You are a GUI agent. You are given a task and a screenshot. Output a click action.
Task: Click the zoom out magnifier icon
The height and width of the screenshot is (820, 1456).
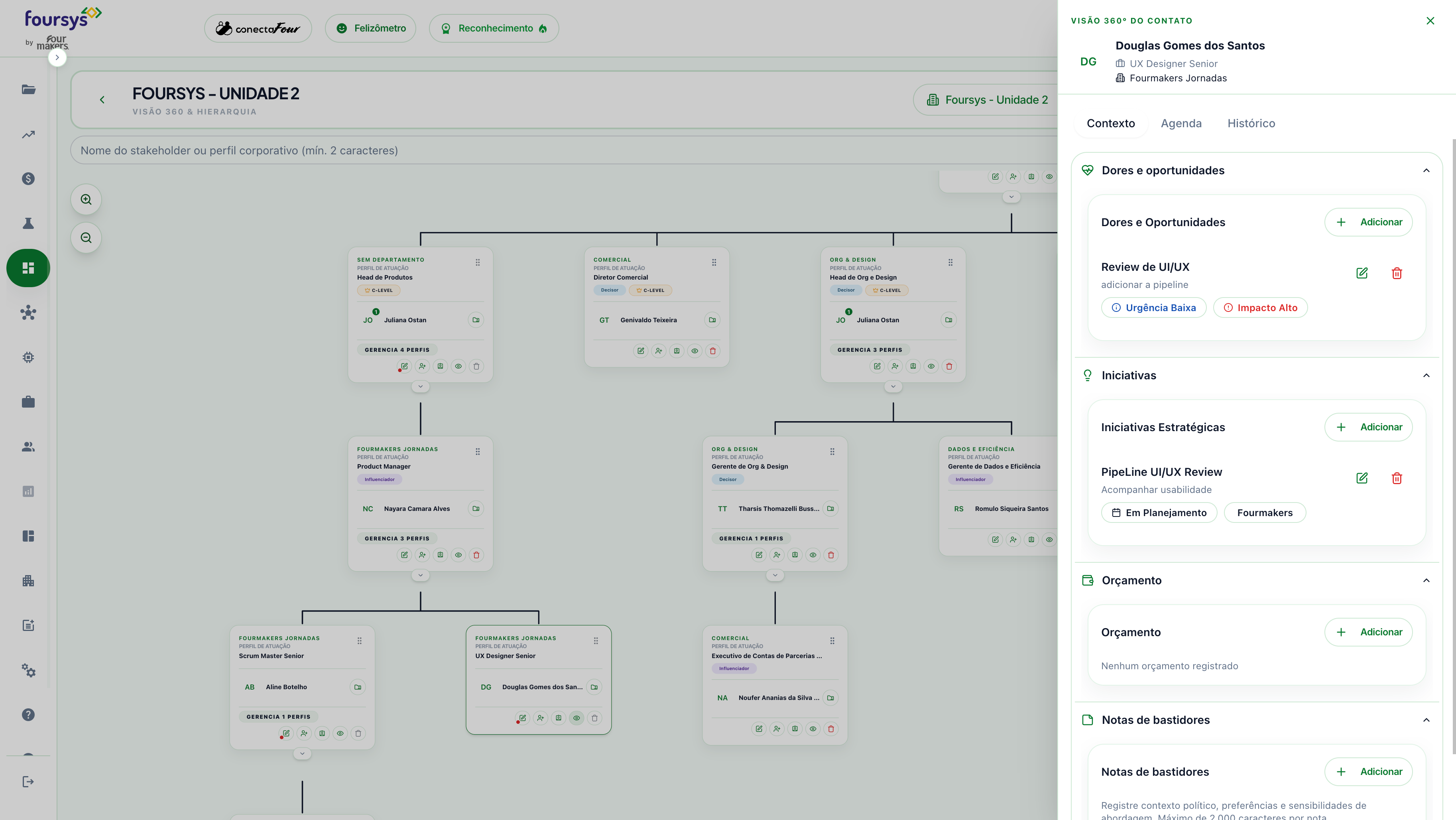point(86,238)
